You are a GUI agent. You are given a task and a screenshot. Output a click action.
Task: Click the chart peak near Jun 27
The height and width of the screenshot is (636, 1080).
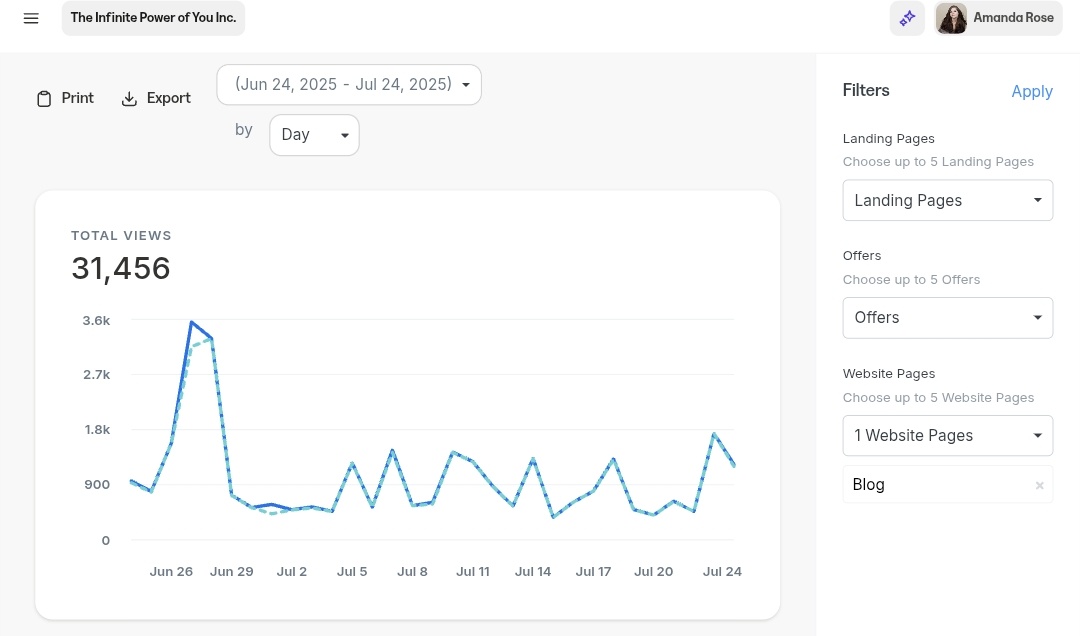pyautogui.click(x=191, y=322)
